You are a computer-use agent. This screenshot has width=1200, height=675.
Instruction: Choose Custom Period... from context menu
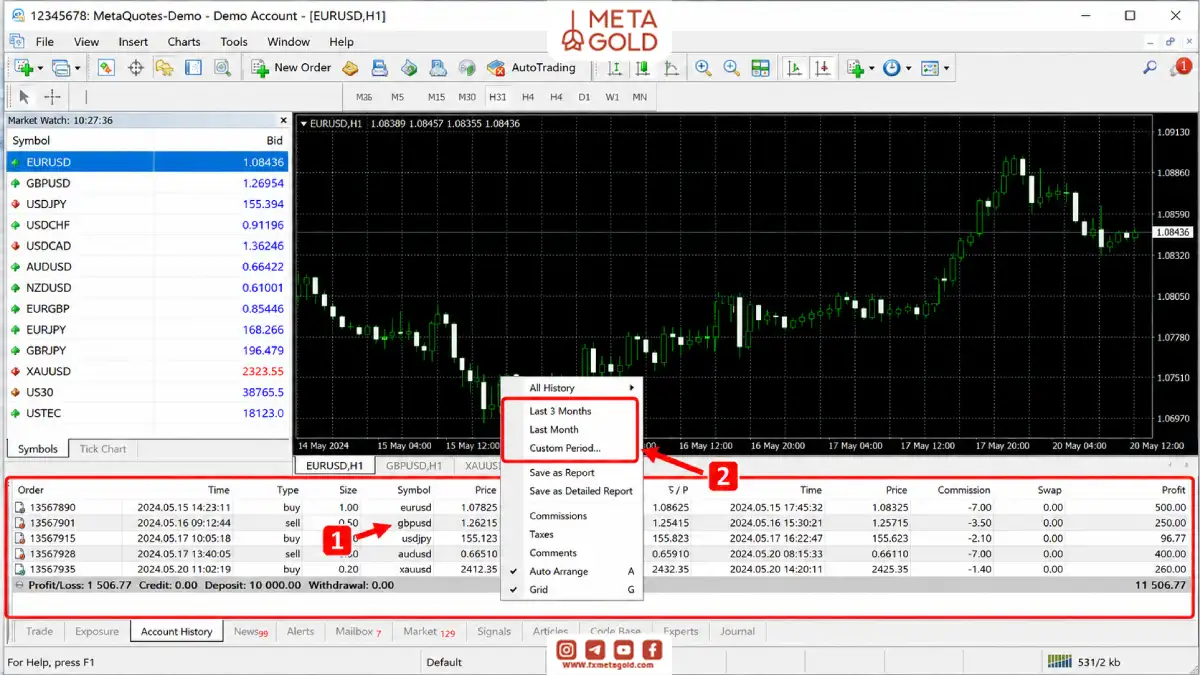(565, 448)
